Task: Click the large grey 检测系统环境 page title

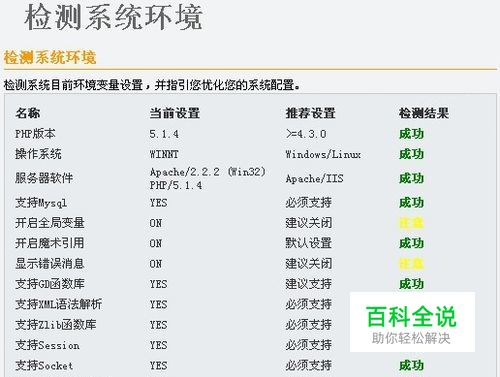Action: 114,17
